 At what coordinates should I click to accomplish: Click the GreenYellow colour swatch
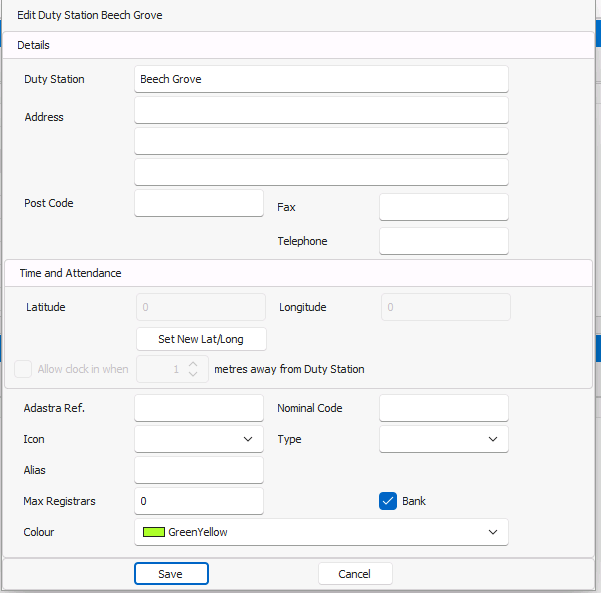pyautogui.click(x=154, y=532)
